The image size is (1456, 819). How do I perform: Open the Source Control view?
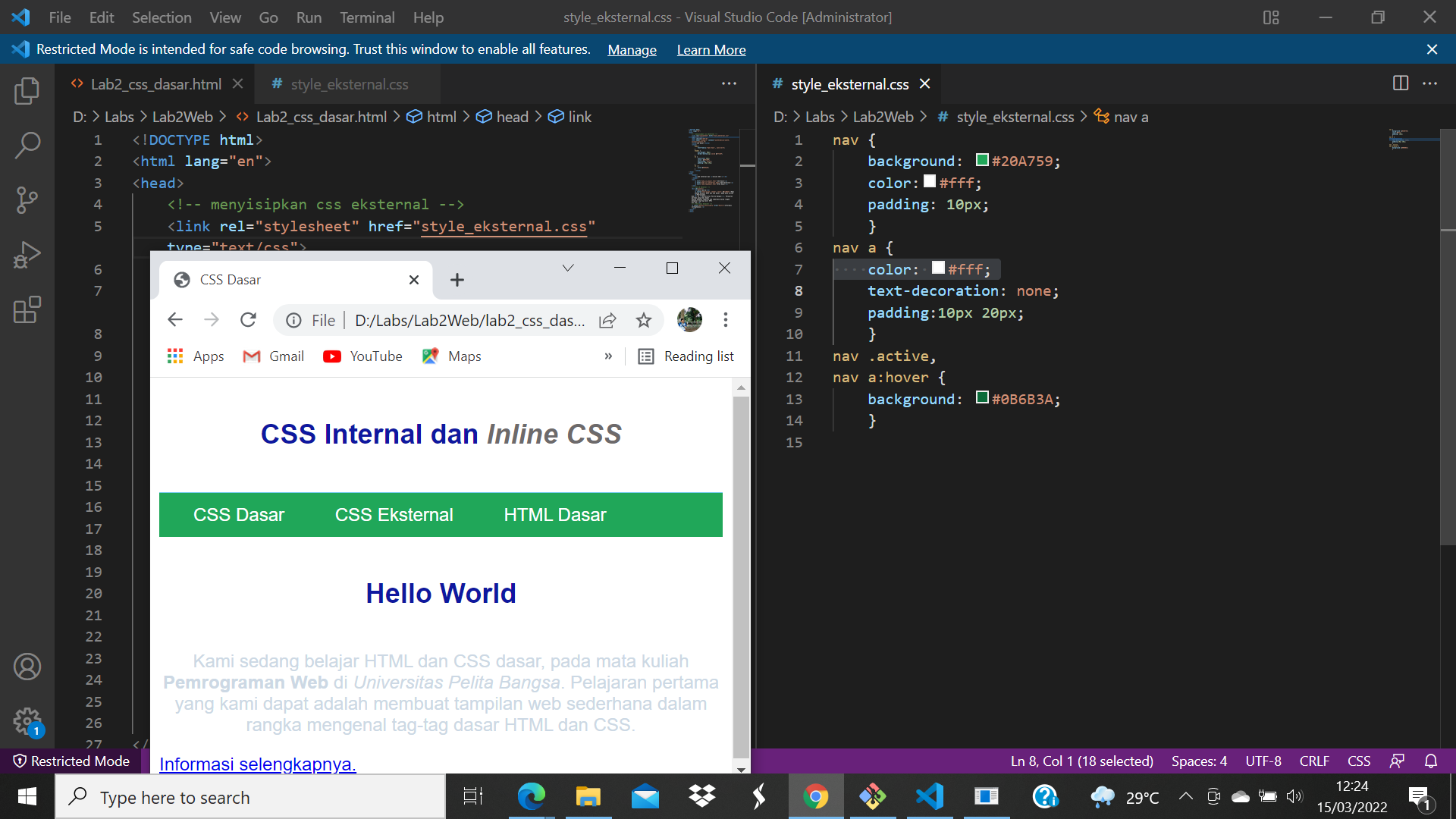pos(27,199)
